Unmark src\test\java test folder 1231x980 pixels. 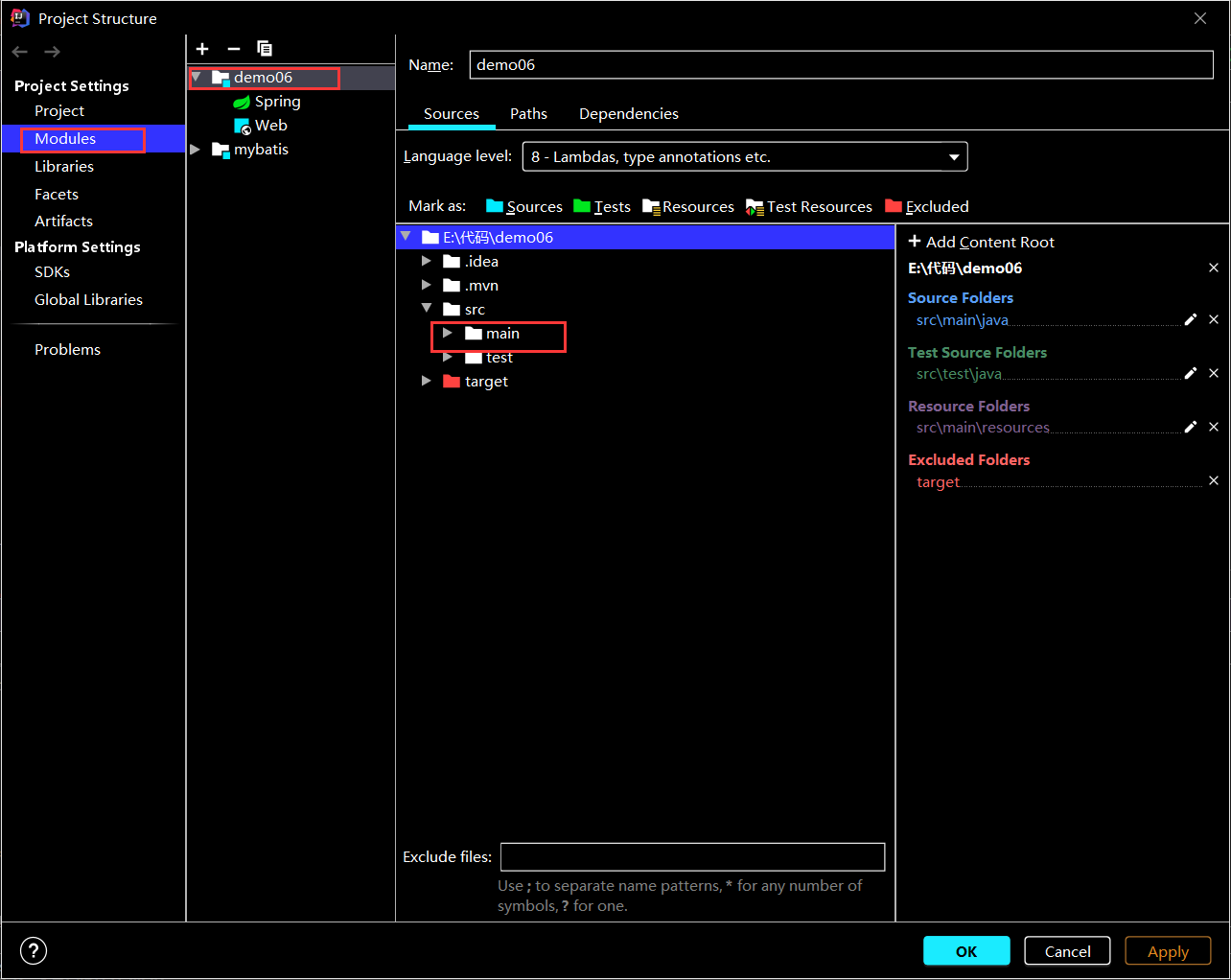click(1214, 373)
